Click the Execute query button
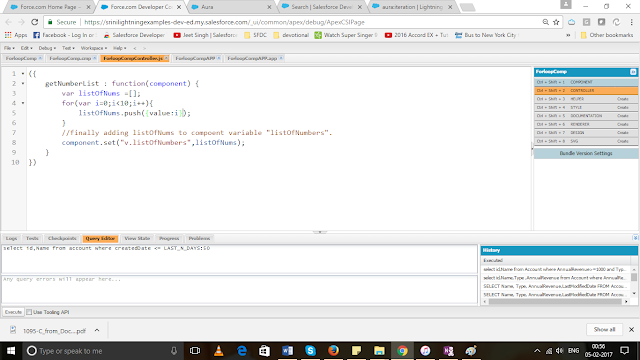 13,312
